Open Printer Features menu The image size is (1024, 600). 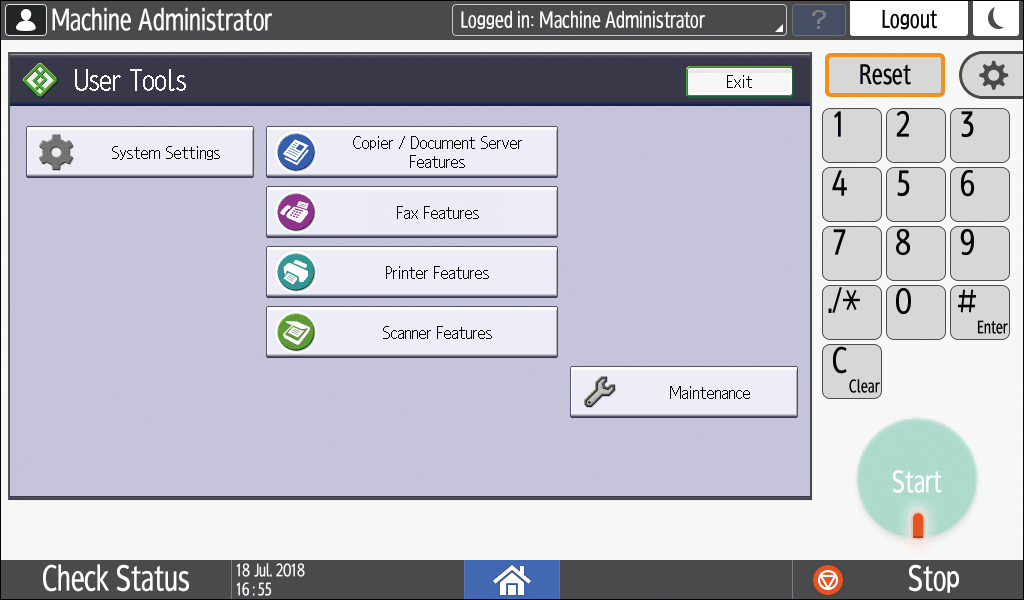pyautogui.click(x=411, y=272)
